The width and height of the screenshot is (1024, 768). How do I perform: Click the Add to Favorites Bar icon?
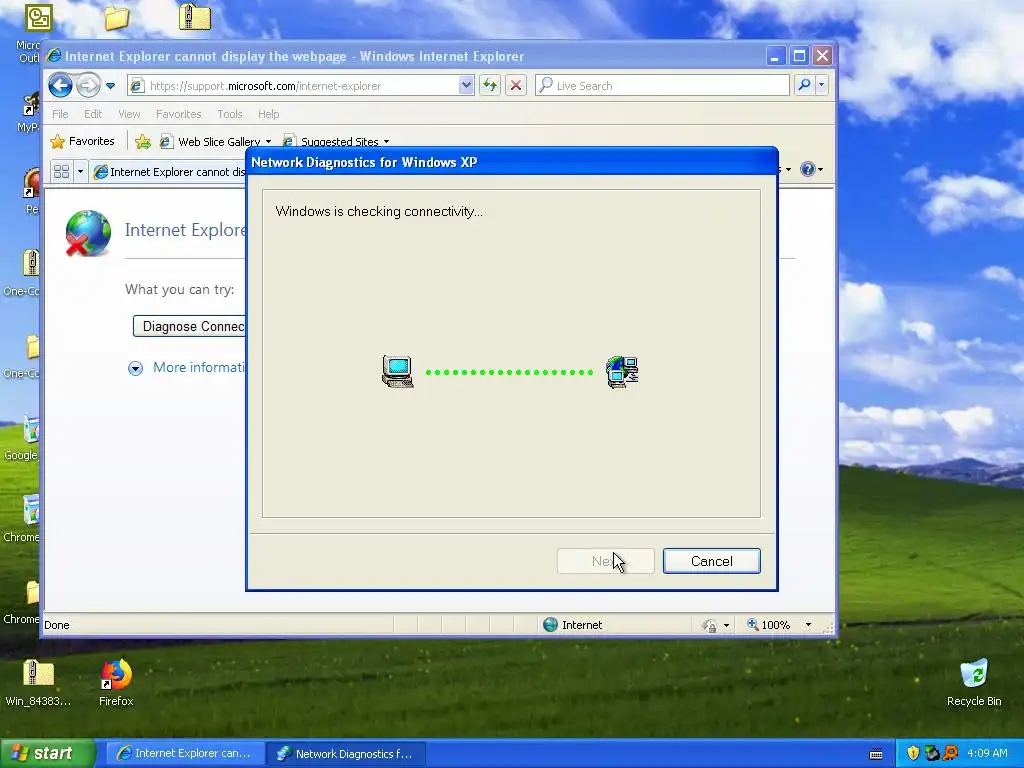click(x=142, y=141)
